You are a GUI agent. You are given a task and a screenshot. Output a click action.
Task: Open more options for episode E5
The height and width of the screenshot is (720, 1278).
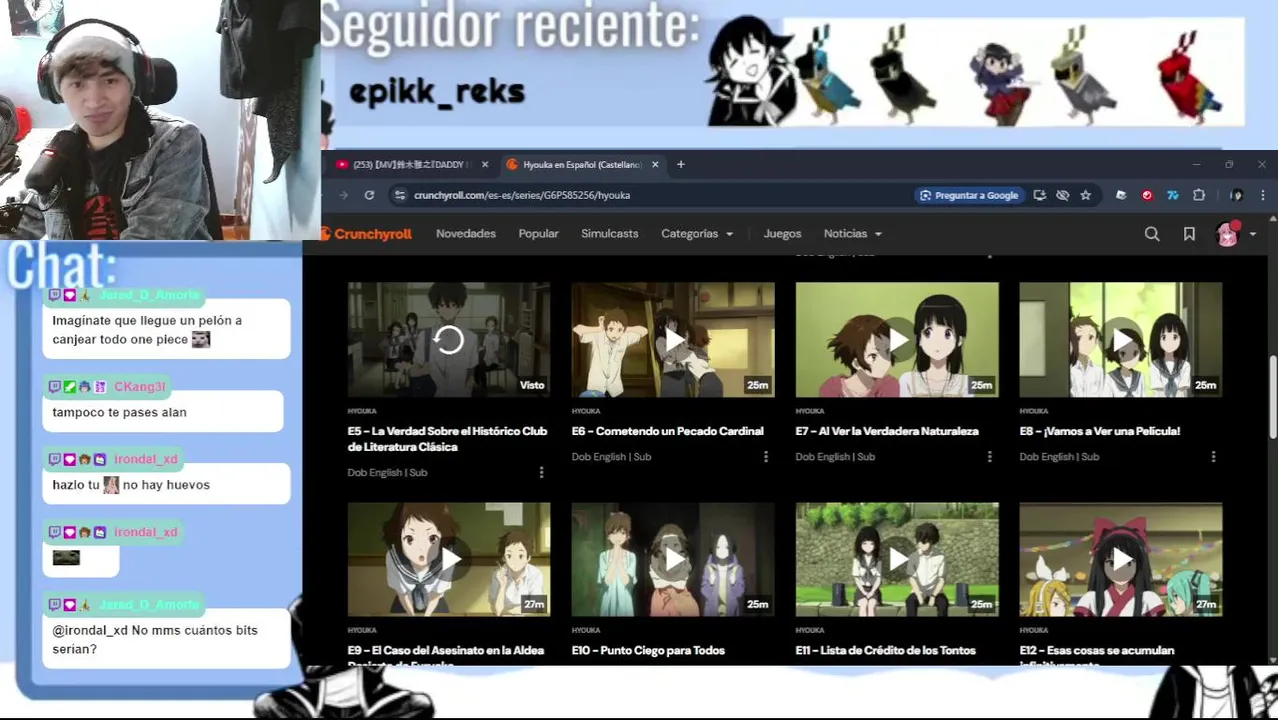coord(541,472)
